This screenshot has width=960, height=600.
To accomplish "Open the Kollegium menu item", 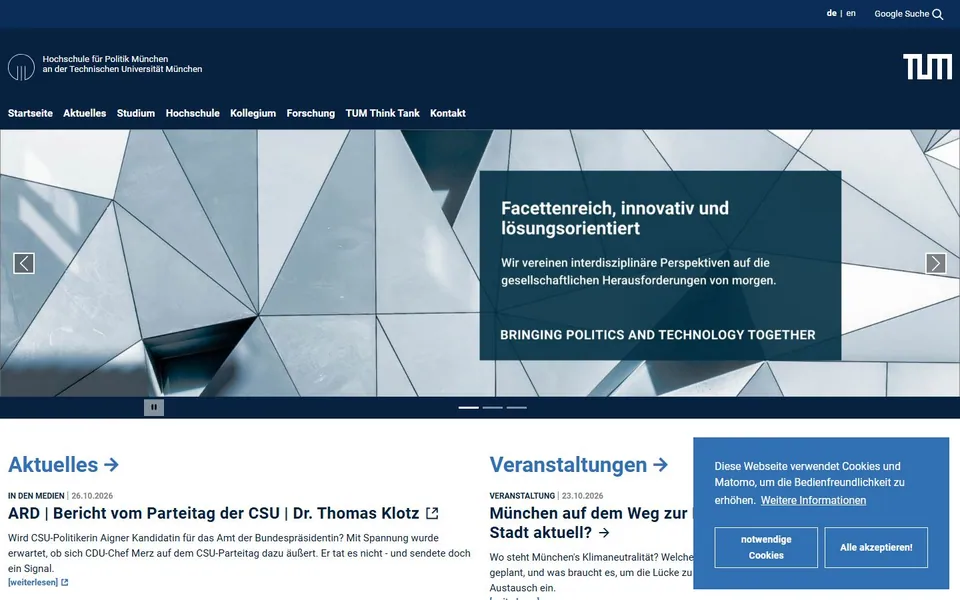I will click(253, 113).
